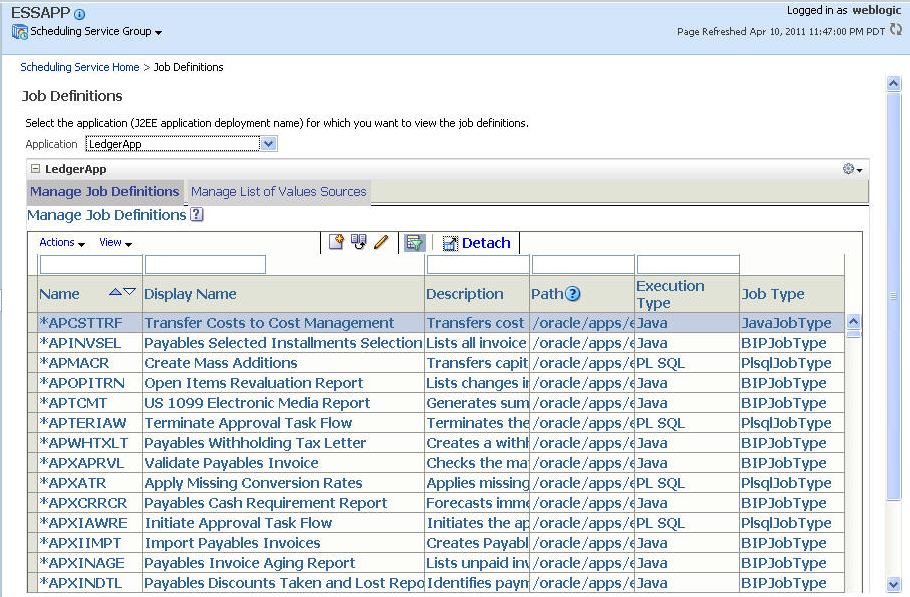This screenshot has width=910, height=597.
Task: Click the Detach button
Action: coord(476,243)
